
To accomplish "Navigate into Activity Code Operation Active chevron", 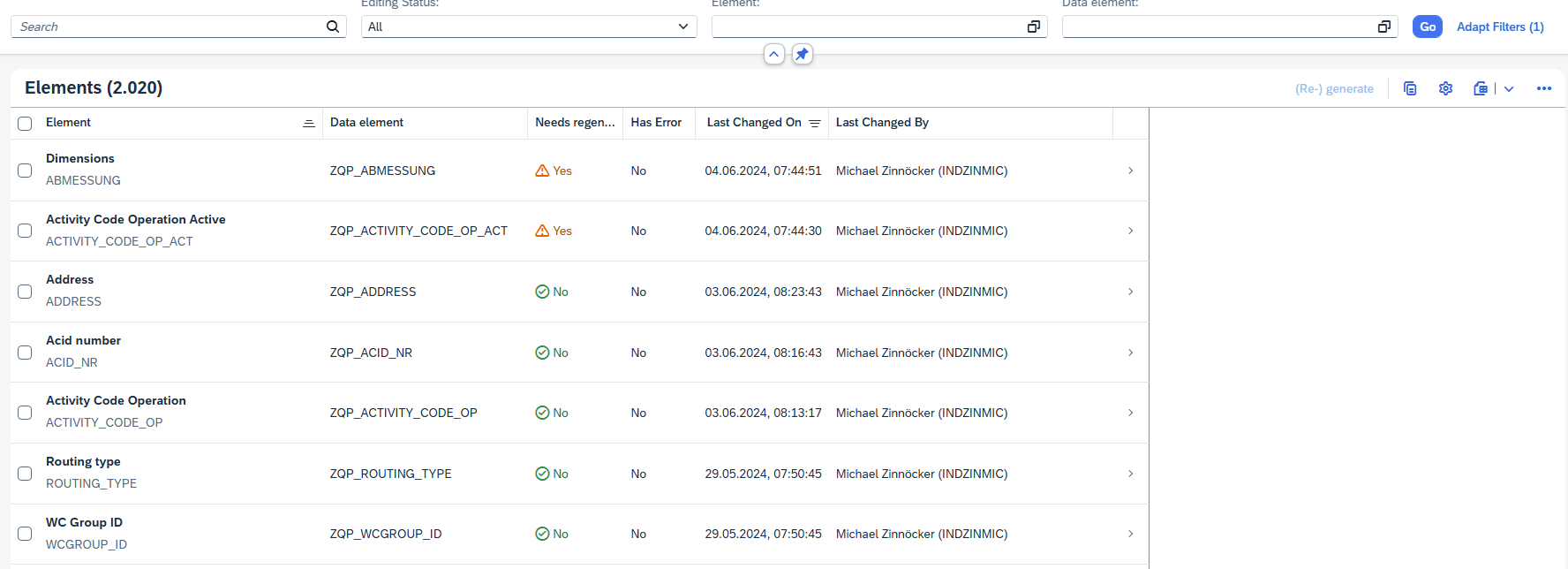I will 1130,231.
